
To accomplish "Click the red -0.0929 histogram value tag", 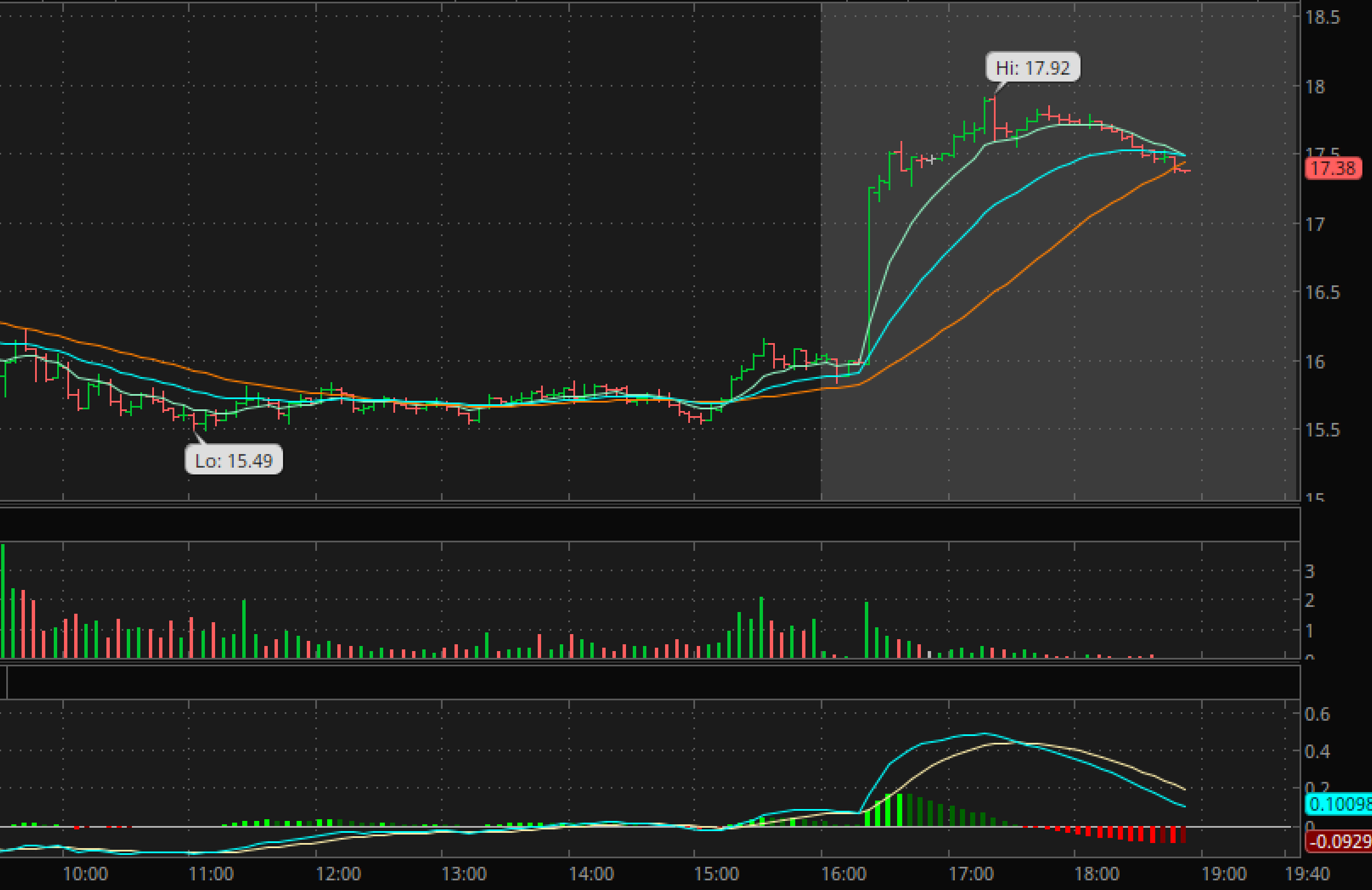I will point(1339,841).
